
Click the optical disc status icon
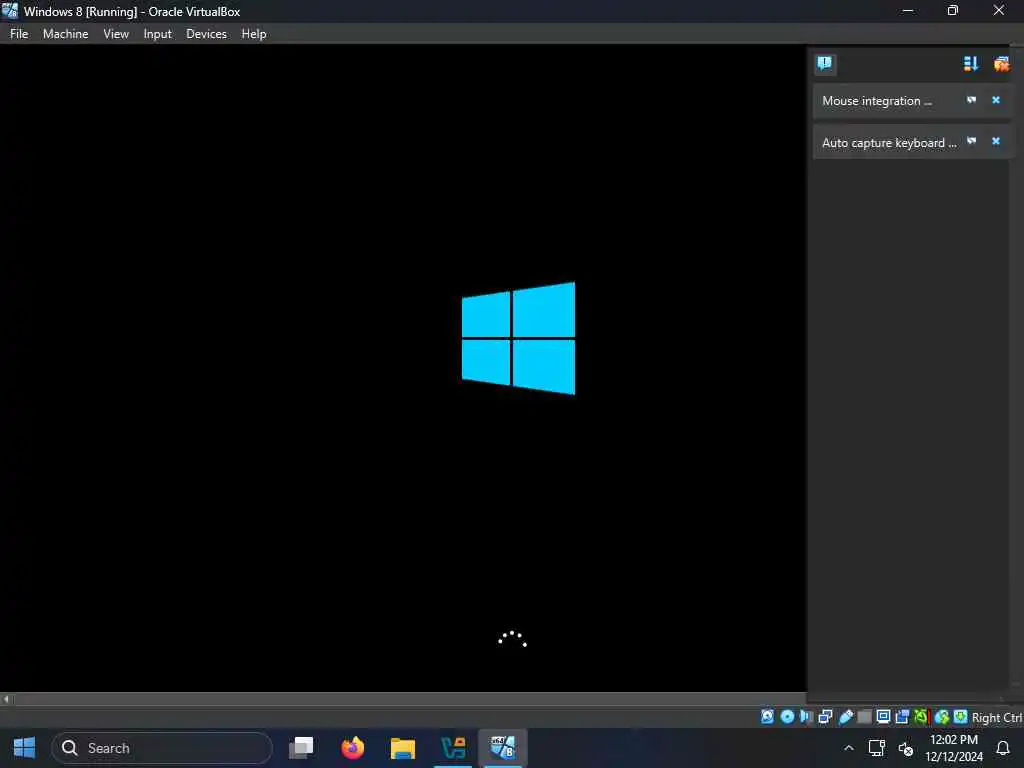[787, 716]
